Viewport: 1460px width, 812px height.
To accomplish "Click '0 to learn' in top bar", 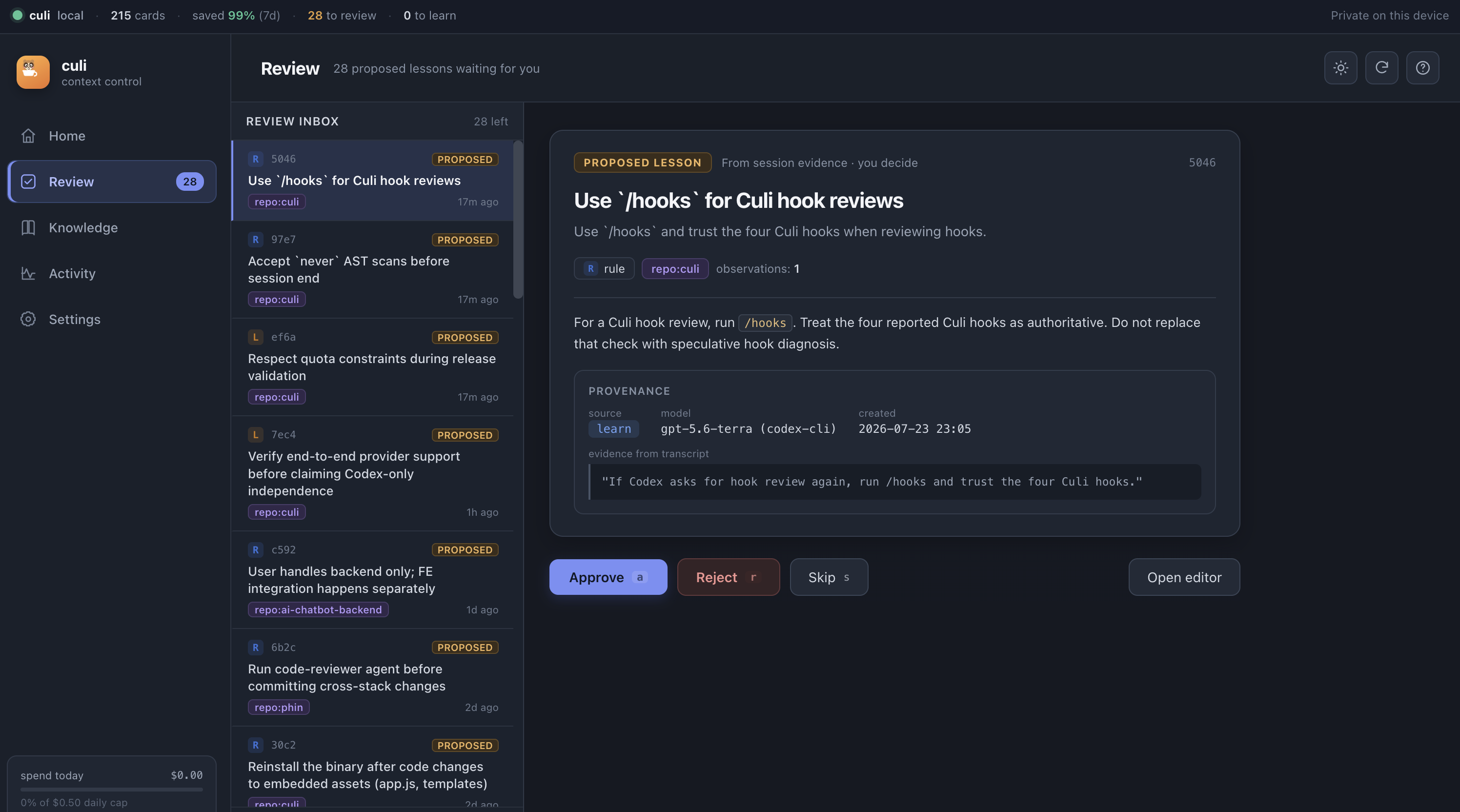I will point(429,15).
